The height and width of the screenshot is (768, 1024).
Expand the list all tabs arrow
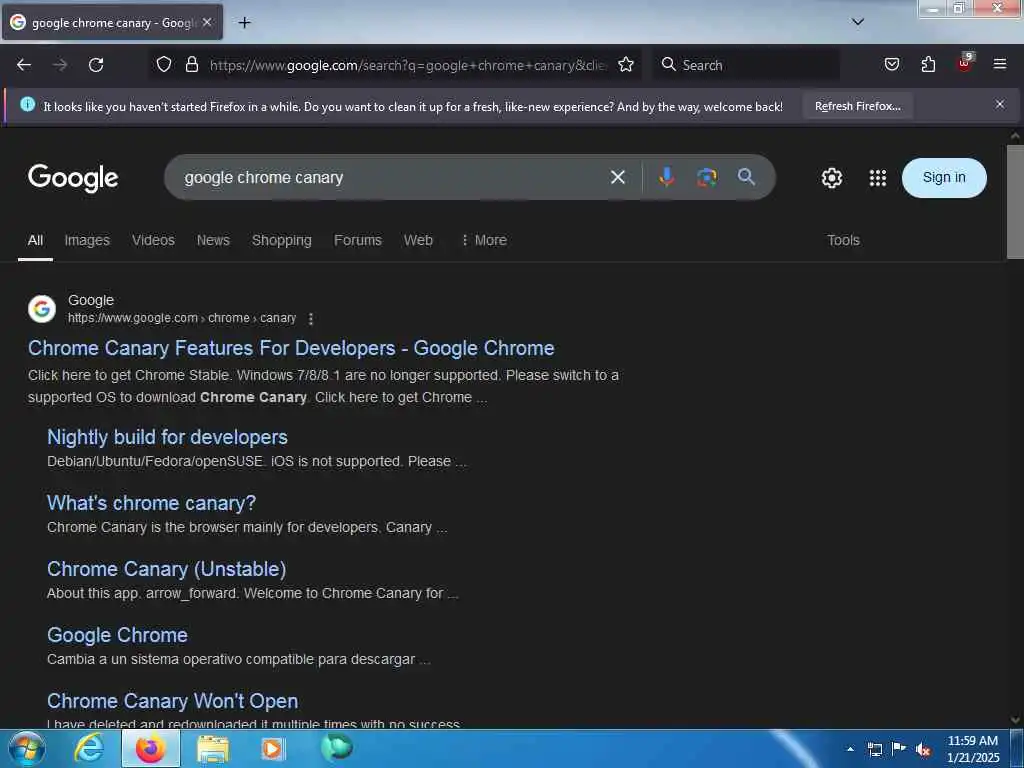coord(857,22)
